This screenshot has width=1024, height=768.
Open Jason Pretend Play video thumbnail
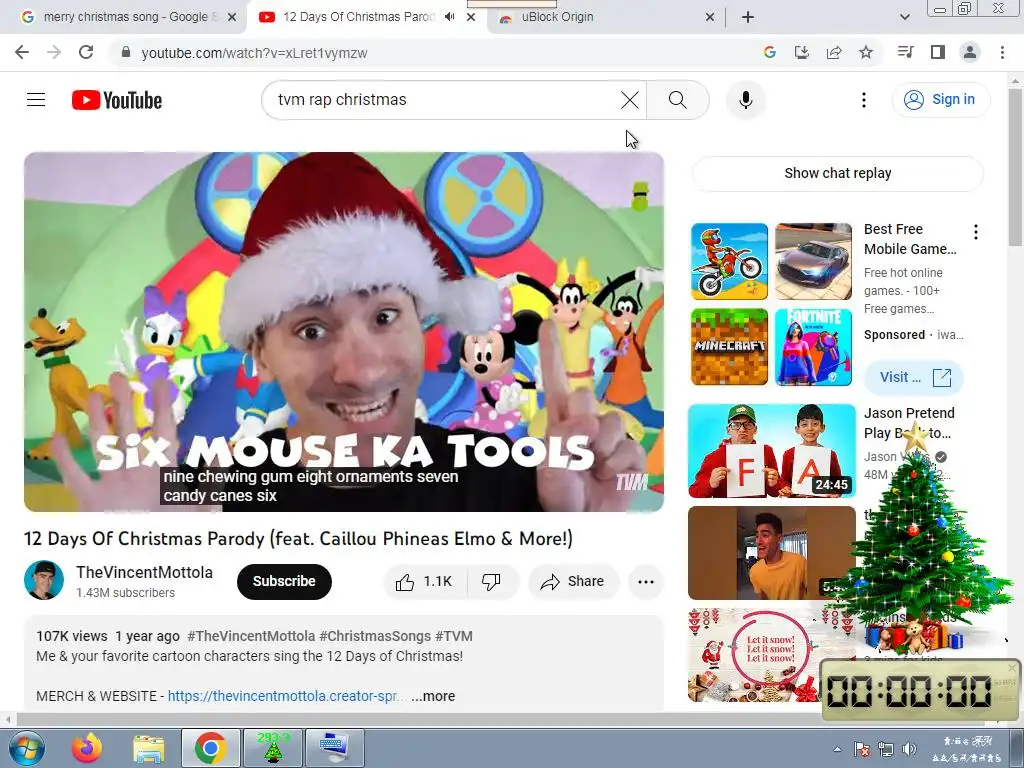[772, 451]
